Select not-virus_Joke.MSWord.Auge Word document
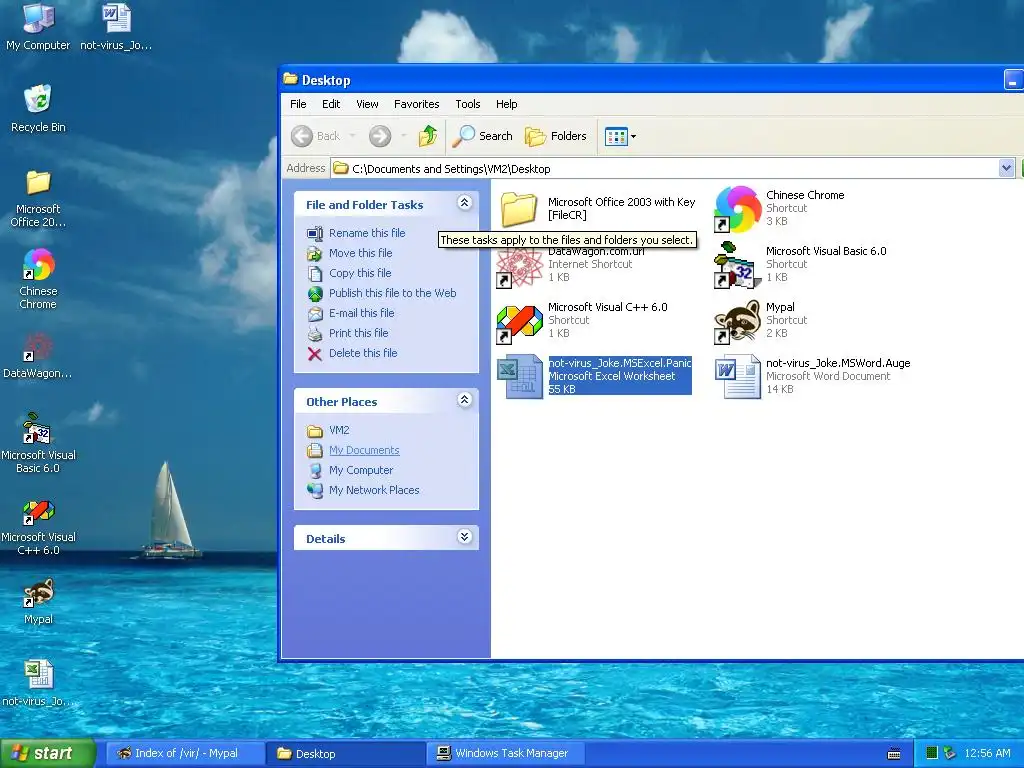This screenshot has height=768, width=1024. pos(812,376)
